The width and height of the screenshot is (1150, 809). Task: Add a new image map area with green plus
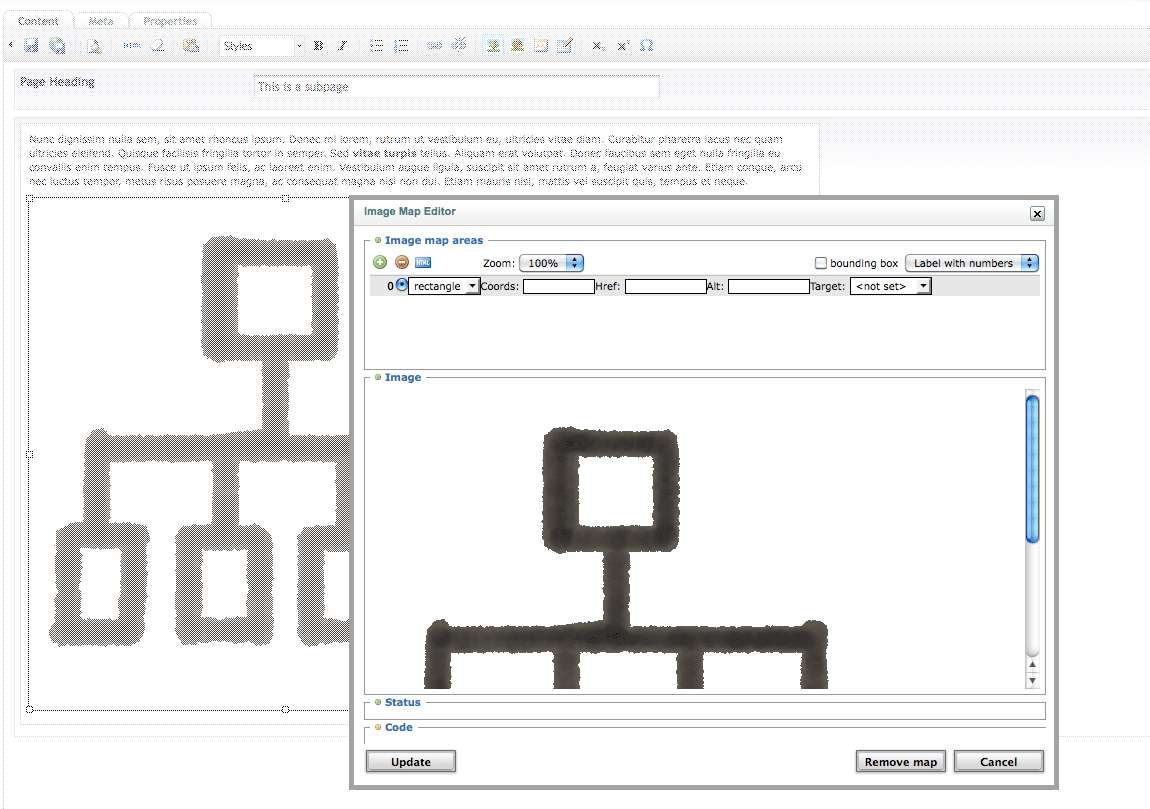click(x=380, y=262)
